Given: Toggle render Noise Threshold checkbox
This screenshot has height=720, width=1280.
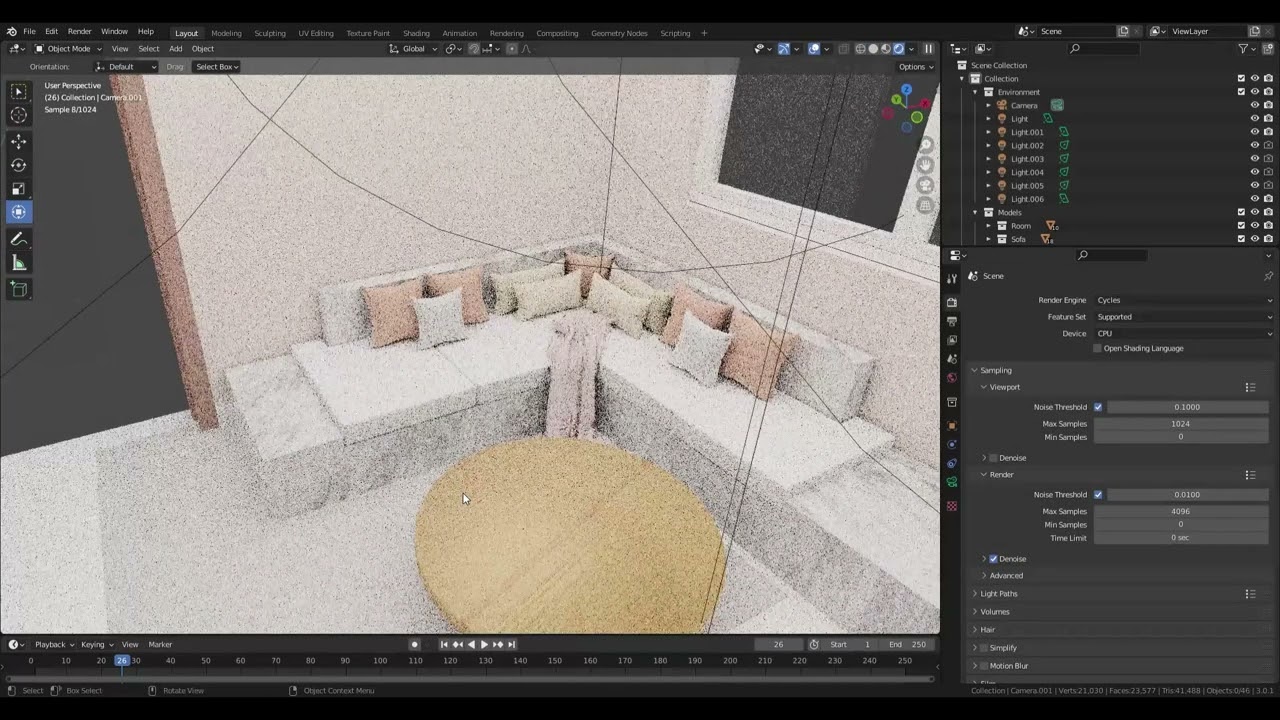Looking at the screenshot, I should [x=1098, y=495].
